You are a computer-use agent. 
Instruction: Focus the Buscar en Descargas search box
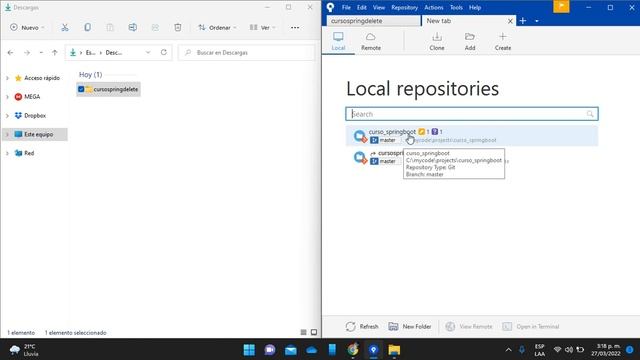click(x=247, y=53)
